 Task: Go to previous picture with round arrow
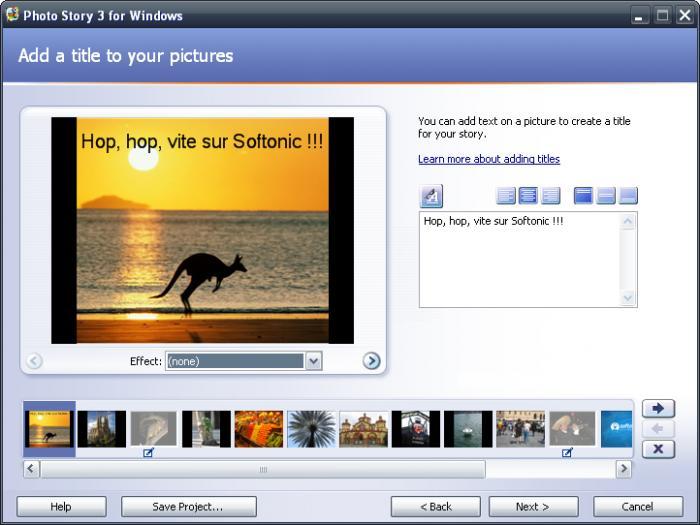[34, 361]
